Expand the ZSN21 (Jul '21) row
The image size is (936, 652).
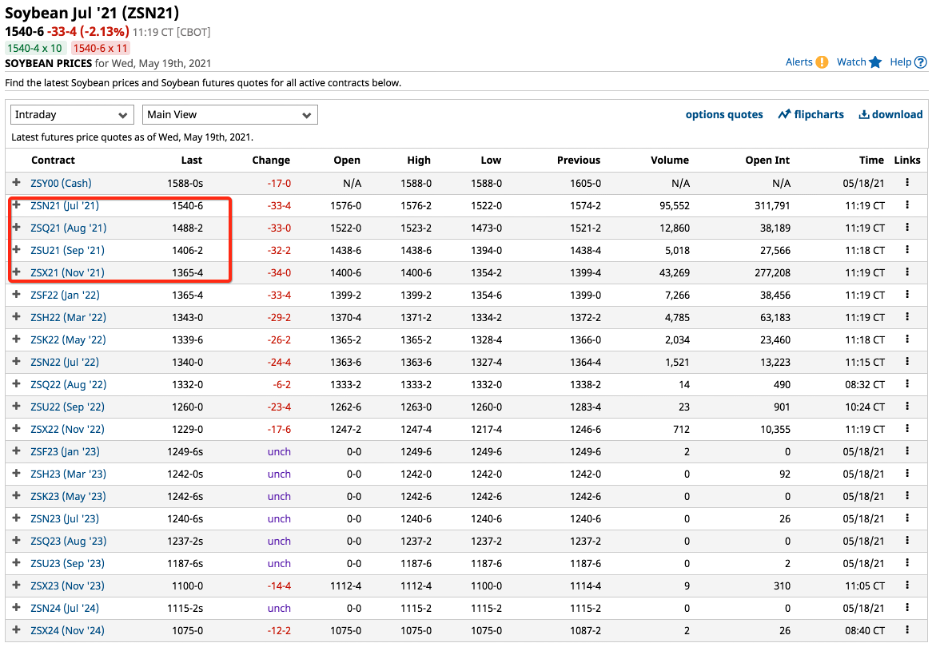pos(17,205)
